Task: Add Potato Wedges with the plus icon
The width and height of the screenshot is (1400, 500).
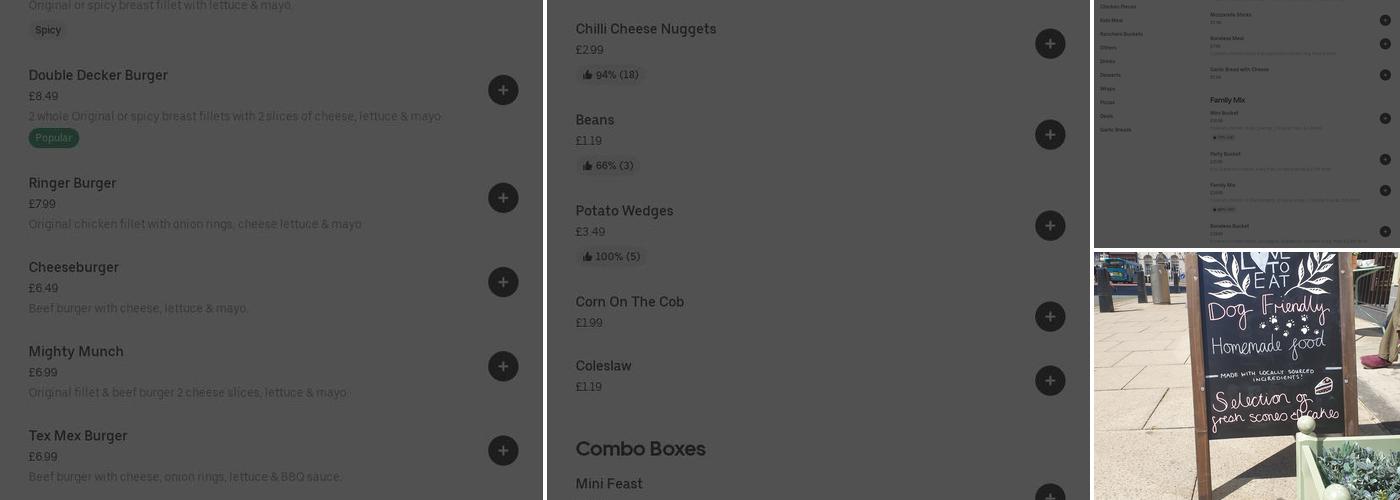Action: [x=1050, y=225]
